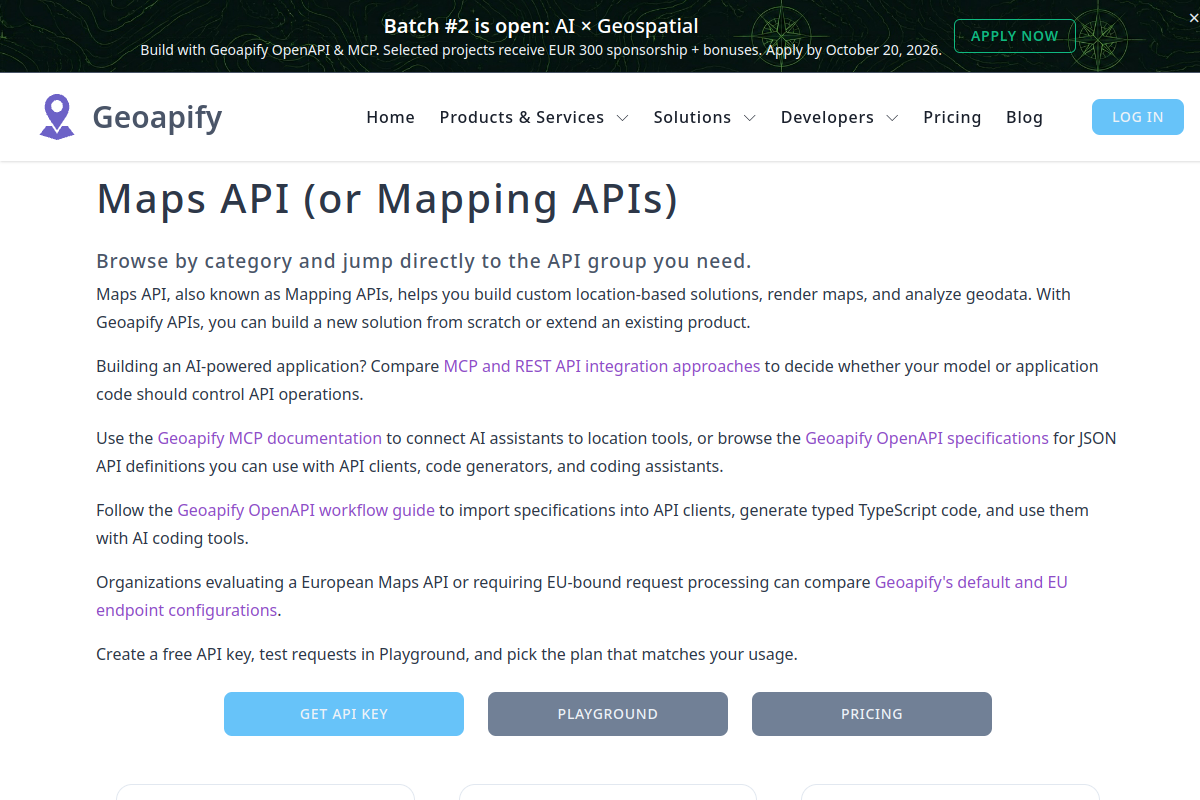Image resolution: width=1200 pixels, height=800 pixels.
Task: Click the banner sponsorship description text
Action: [x=541, y=50]
